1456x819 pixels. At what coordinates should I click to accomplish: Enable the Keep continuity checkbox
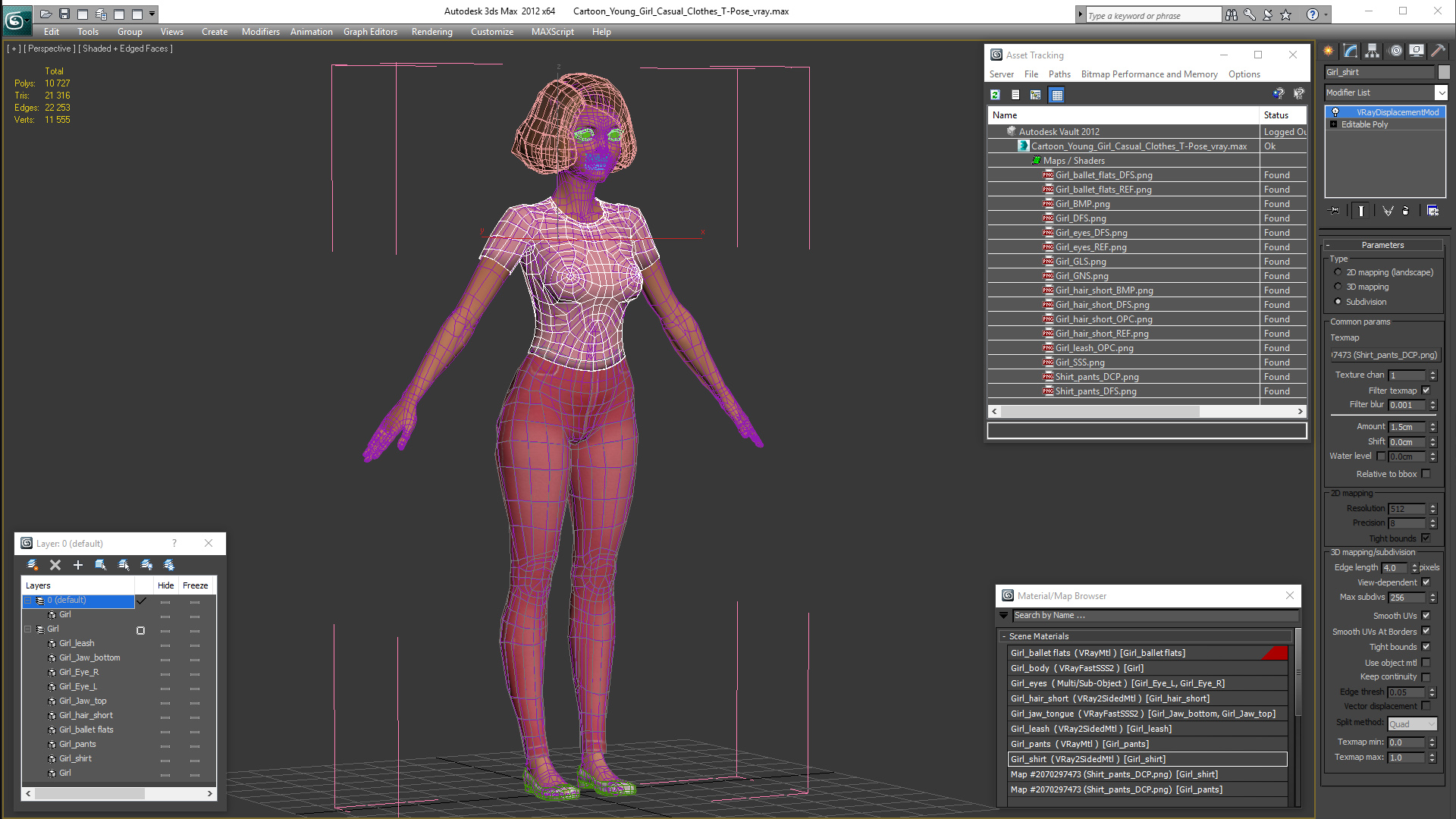1426,677
